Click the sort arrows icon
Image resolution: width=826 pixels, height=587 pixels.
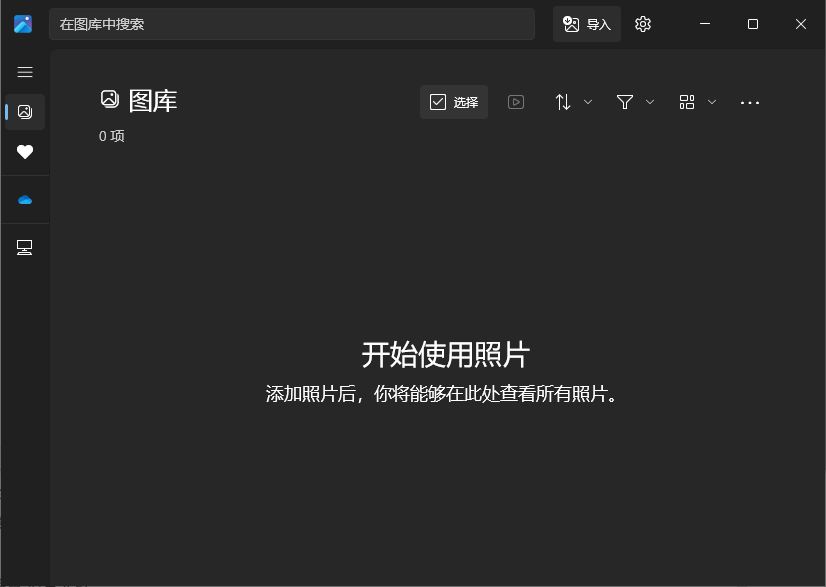(x=562, y=102)
